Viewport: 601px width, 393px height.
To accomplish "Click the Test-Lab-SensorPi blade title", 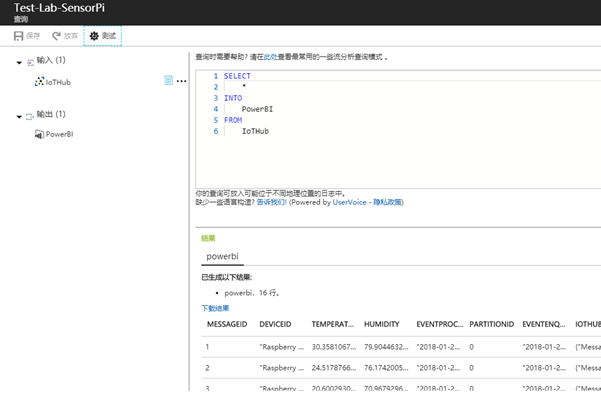I will click(59, 8).
